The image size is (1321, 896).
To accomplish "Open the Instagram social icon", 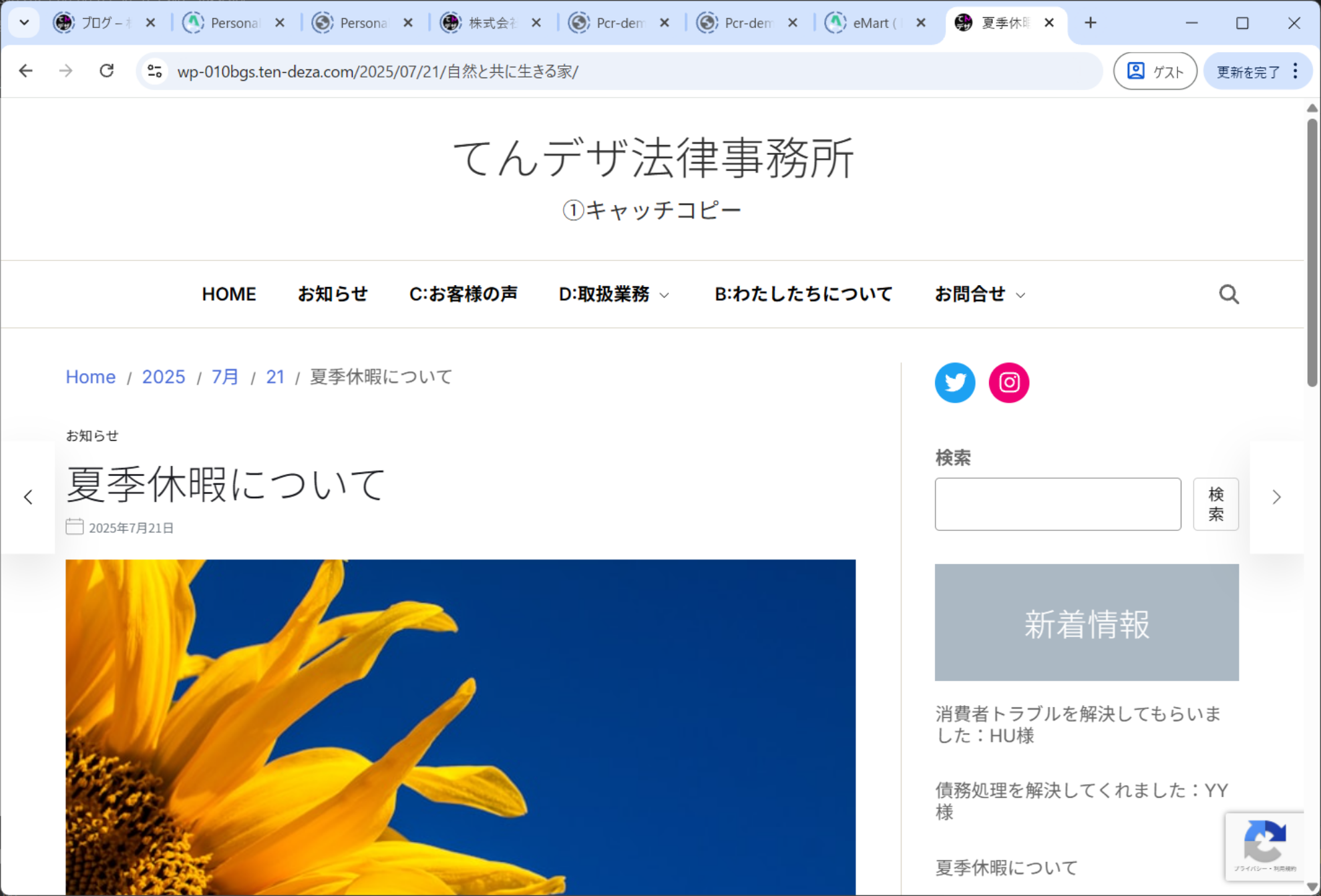I will click(x=1008, y=383).
